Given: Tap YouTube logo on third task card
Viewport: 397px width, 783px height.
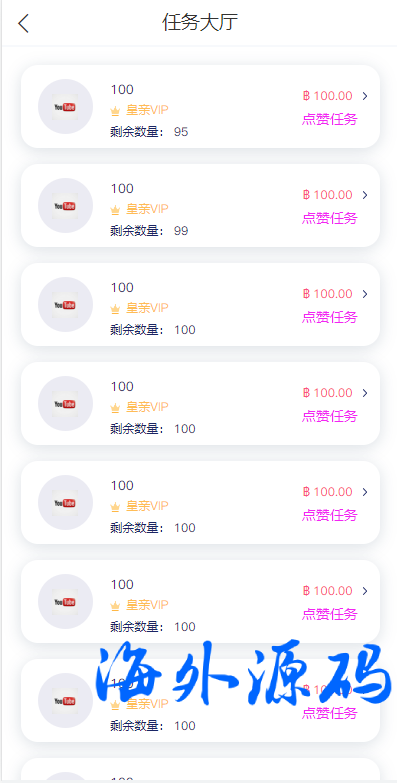Looking at the screenshot, I should tap(65, 304).
